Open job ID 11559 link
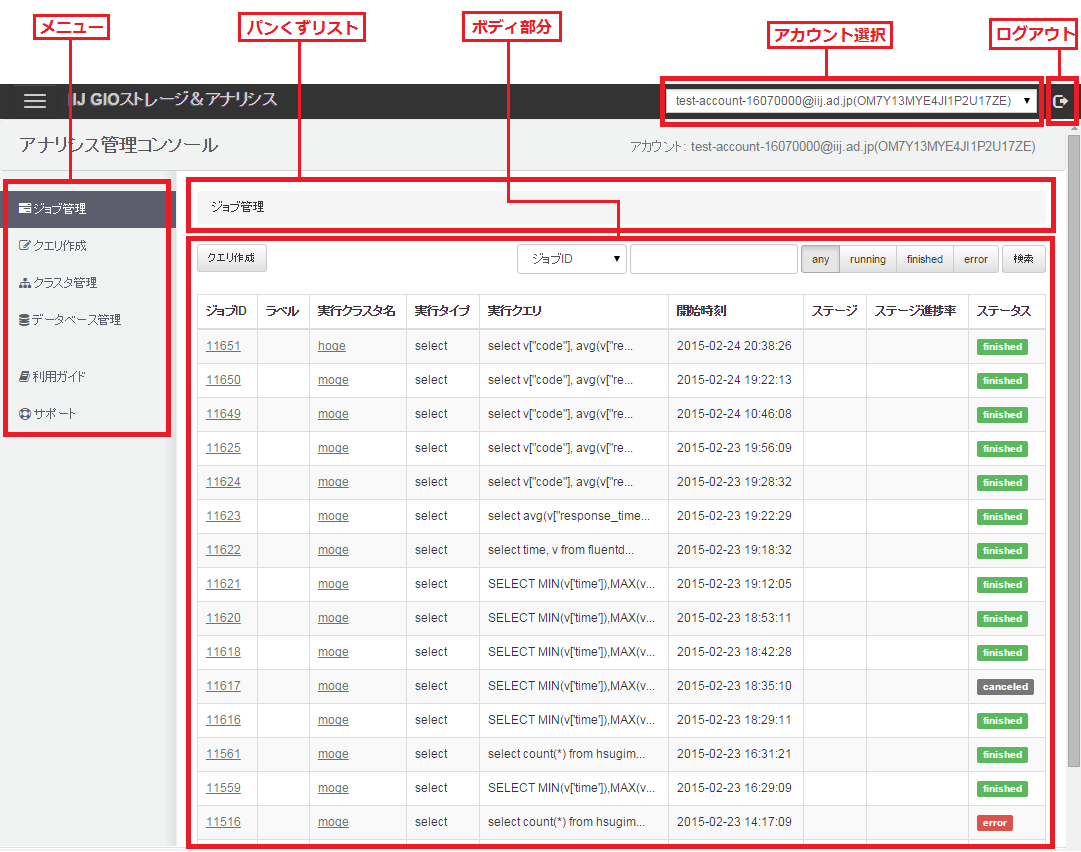The height and width of the screenshot is (852, 1081). [x=223, y=788]
